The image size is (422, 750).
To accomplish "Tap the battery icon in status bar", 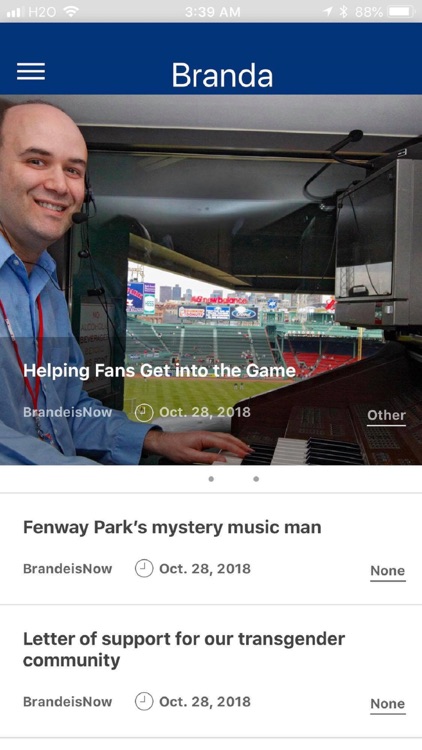I will (x=401, y=12).
